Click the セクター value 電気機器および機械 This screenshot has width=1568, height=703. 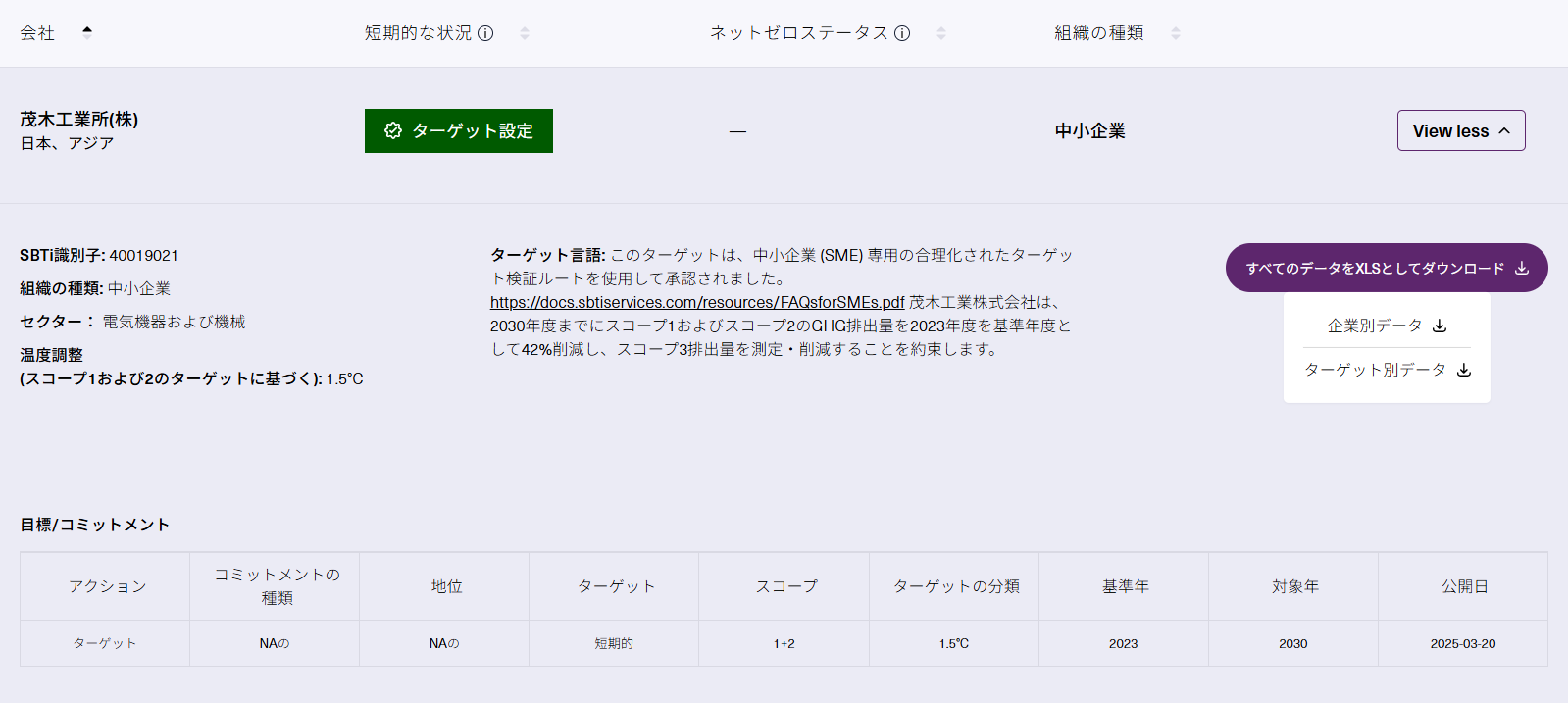[x=175, y=322]
